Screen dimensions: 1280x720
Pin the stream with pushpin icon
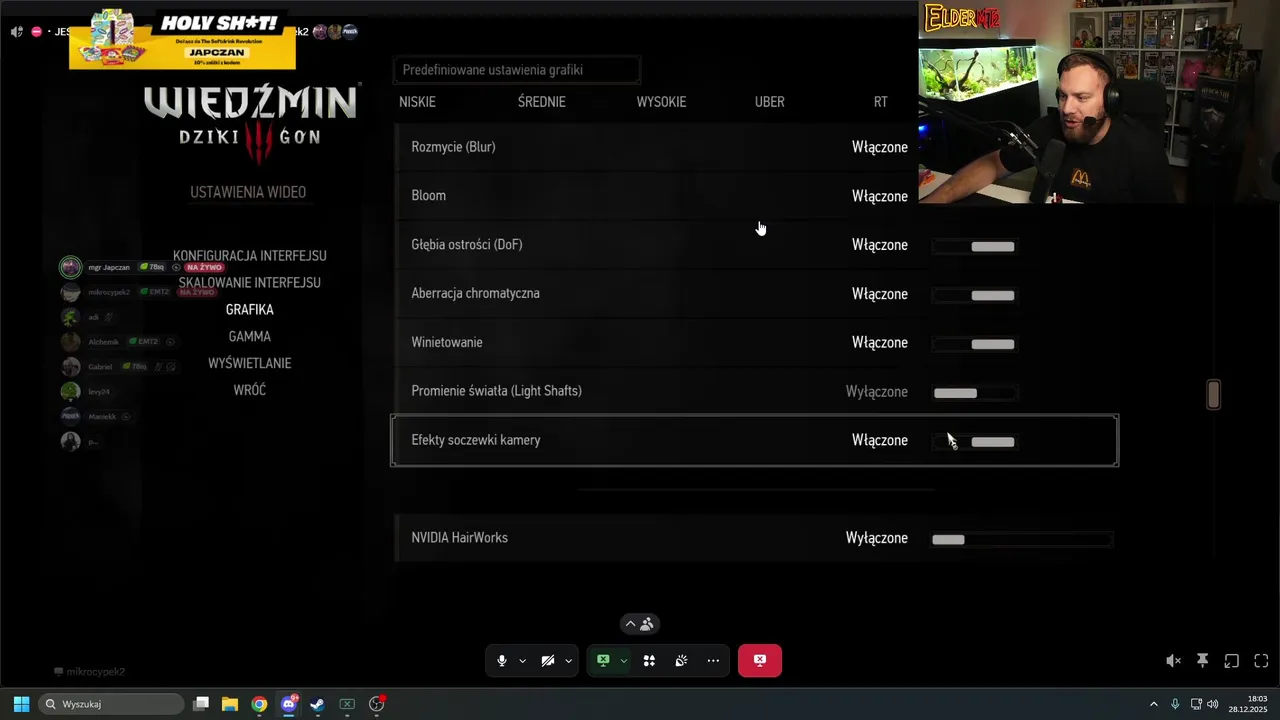pyautogui.click(x=1203, y=661)
